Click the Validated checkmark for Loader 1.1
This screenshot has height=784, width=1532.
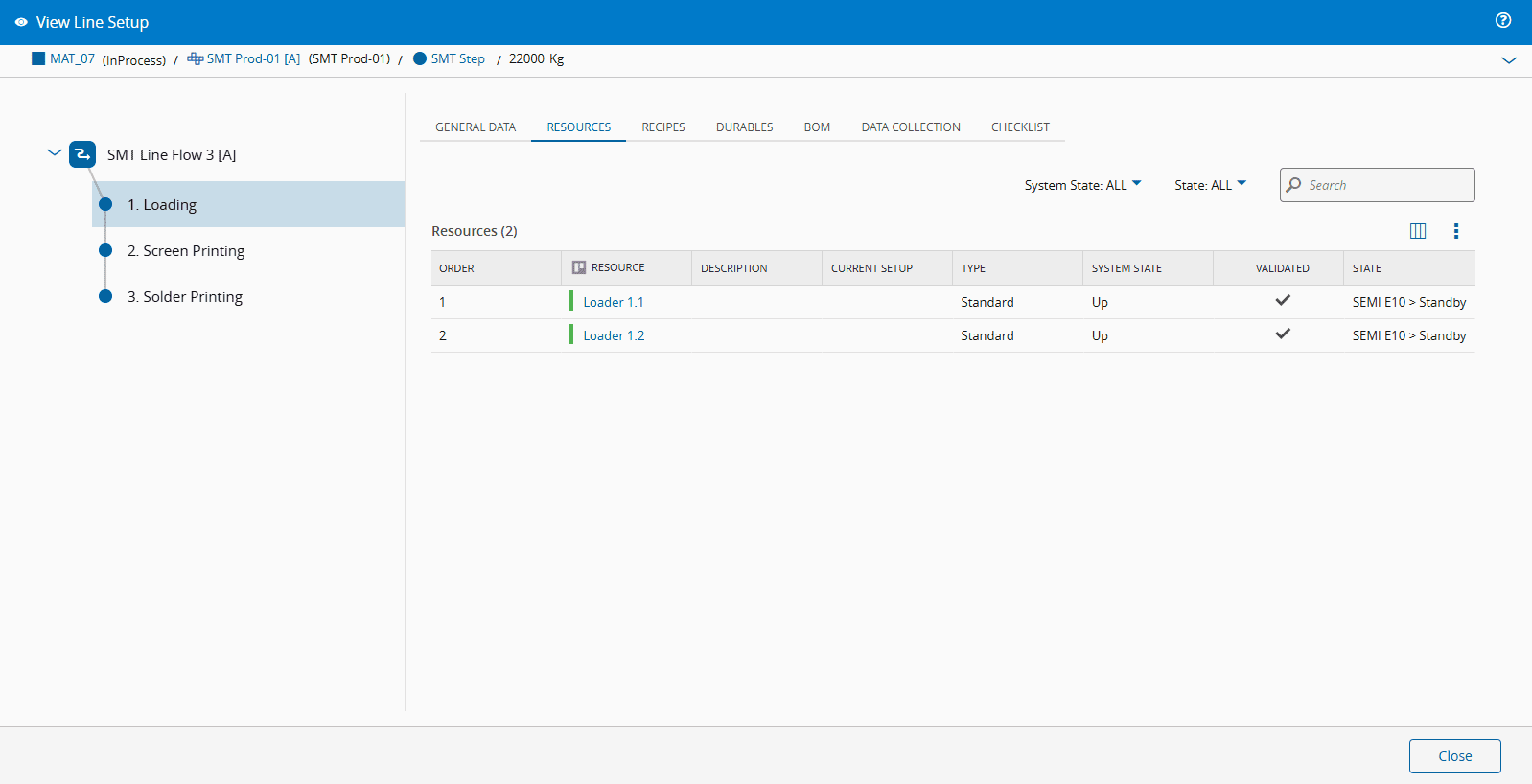(1282, 301)
